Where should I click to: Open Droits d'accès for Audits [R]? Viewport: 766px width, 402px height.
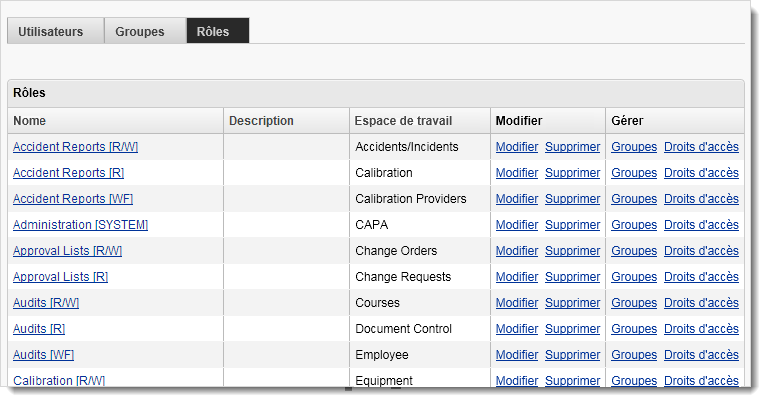[x=701, y=329]
